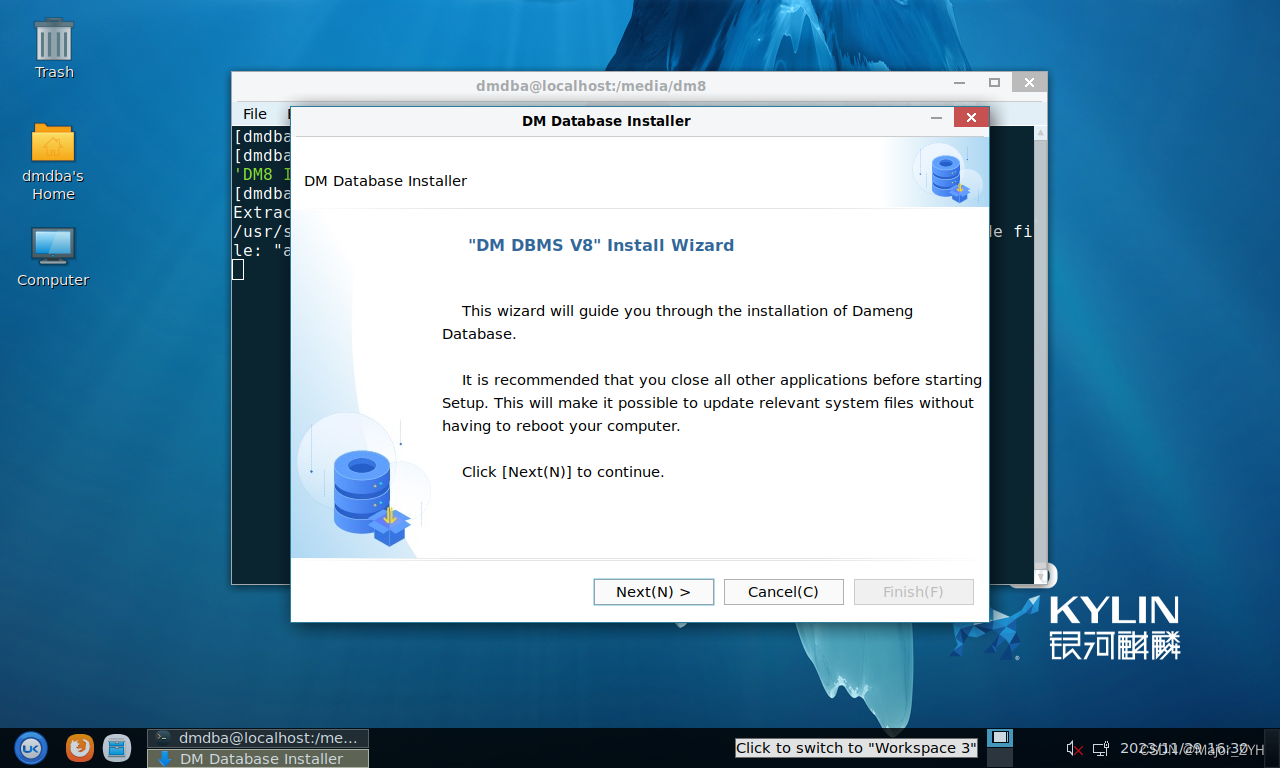This screenshot has width=1280, height=768.
Task: Close the terminal window
Action: pos(1028,83)
